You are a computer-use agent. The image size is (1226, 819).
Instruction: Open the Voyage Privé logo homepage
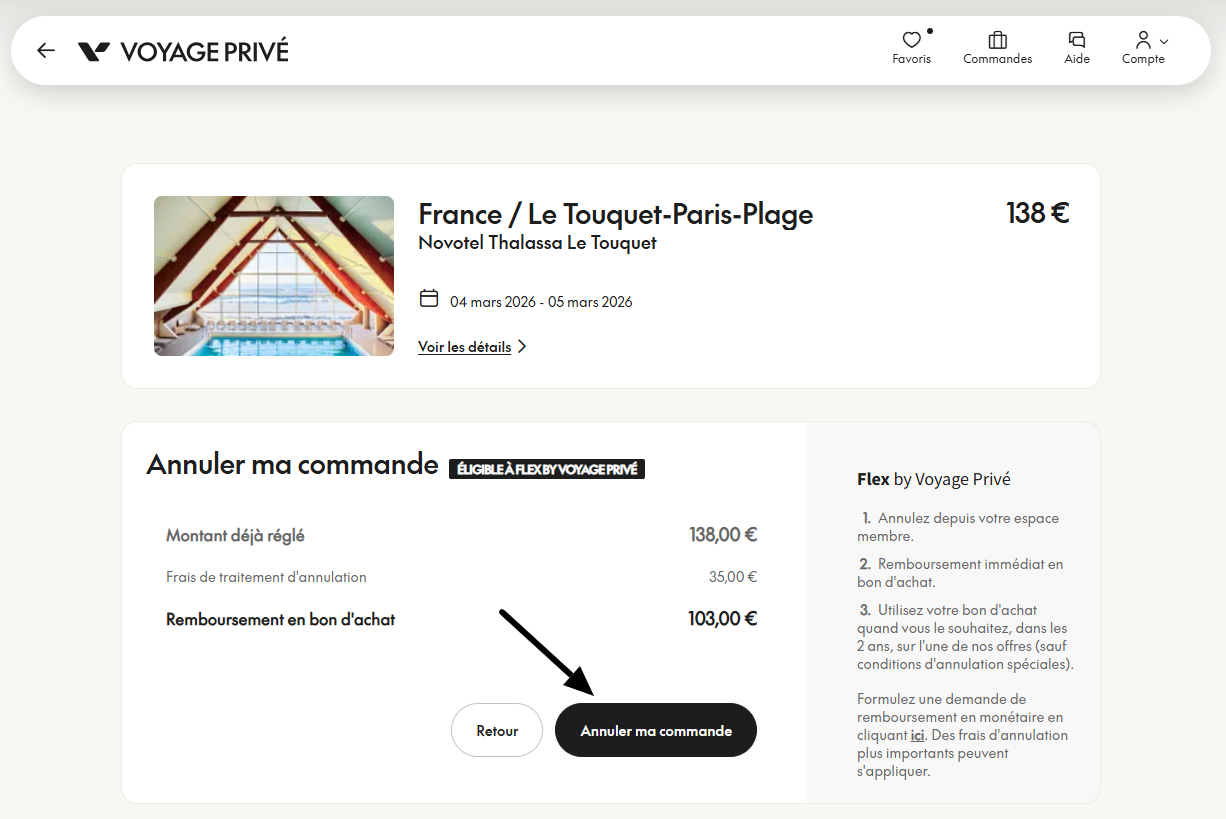coord(183,51)
